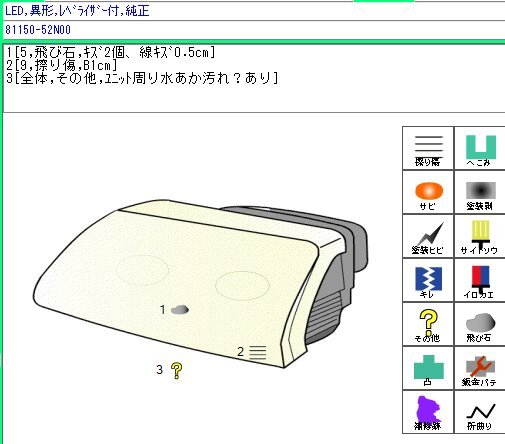The image size is (505, 444).
Task: Select the 板金パテ wrench icon
Action: (x=480, y=369)
